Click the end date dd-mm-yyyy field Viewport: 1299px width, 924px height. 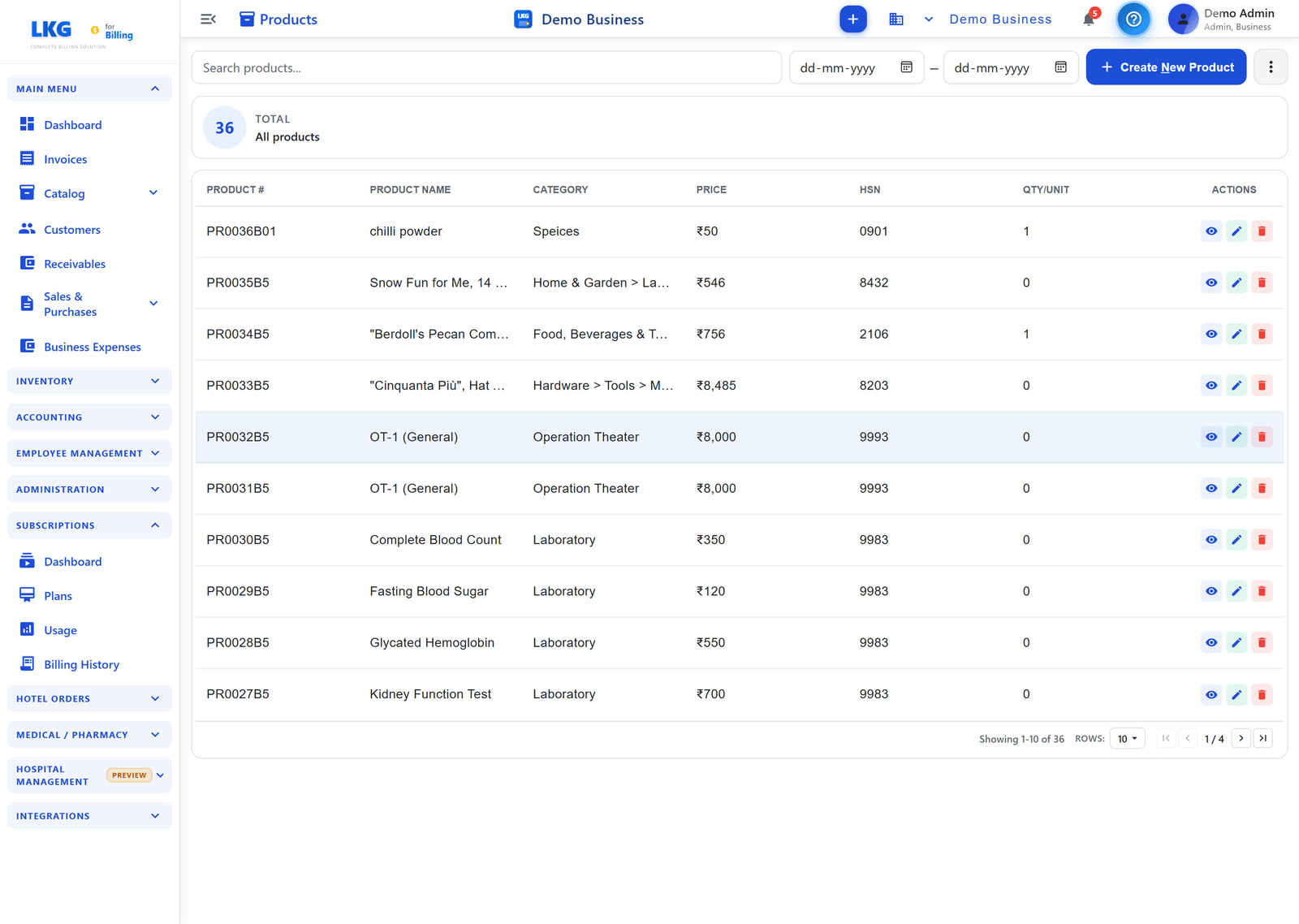pos(1011,67)
